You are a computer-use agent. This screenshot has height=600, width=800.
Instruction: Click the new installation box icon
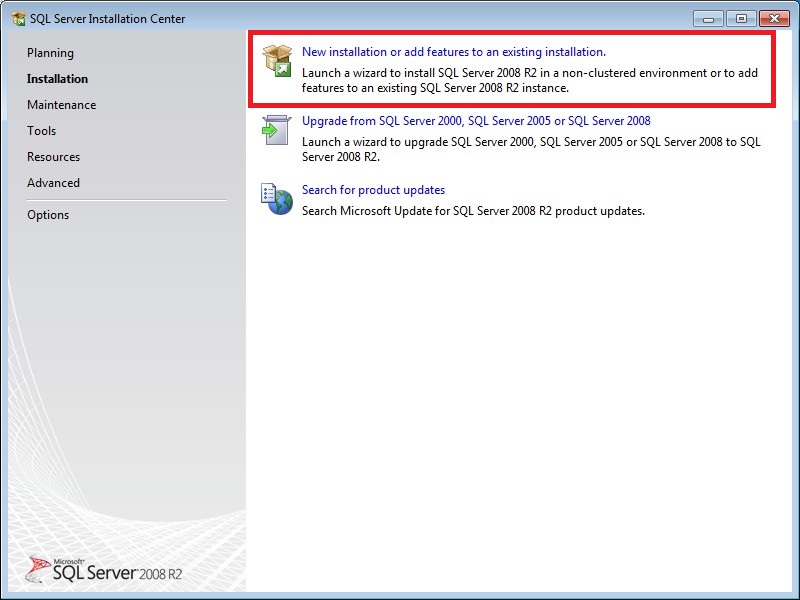276,60
